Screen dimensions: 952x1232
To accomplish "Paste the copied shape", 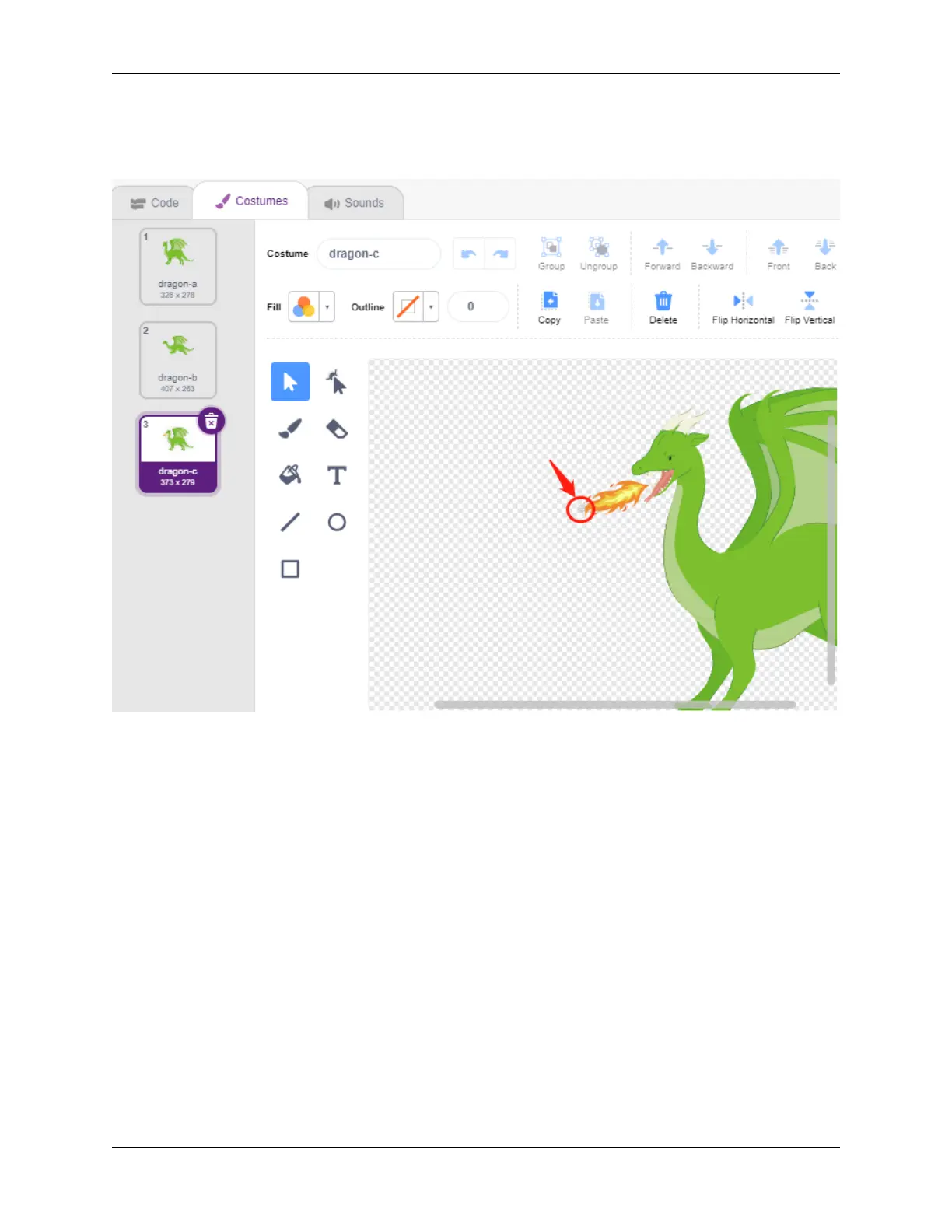I will tap(597, 307).
